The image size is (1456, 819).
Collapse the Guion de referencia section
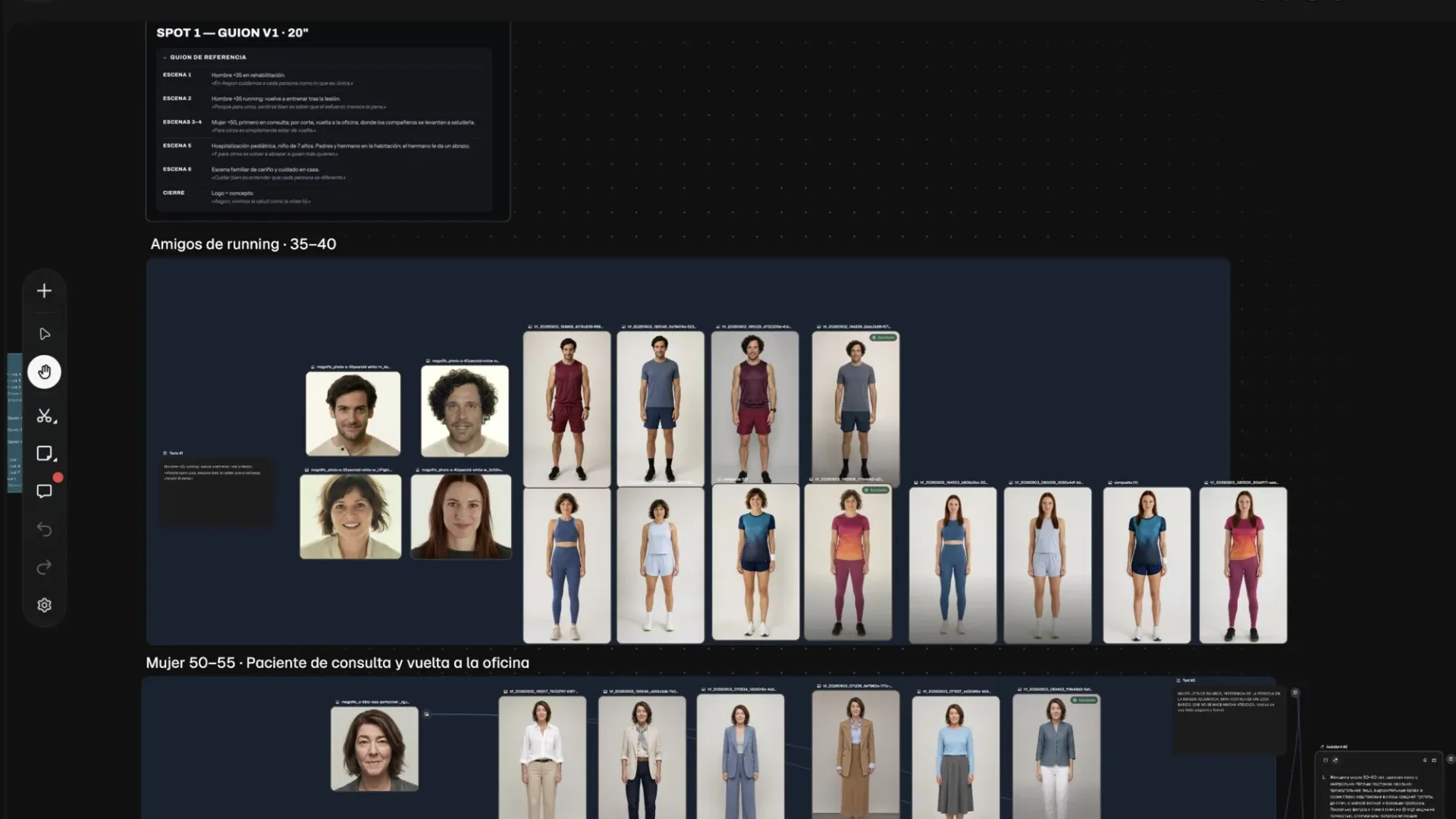(x=165, y=57)
